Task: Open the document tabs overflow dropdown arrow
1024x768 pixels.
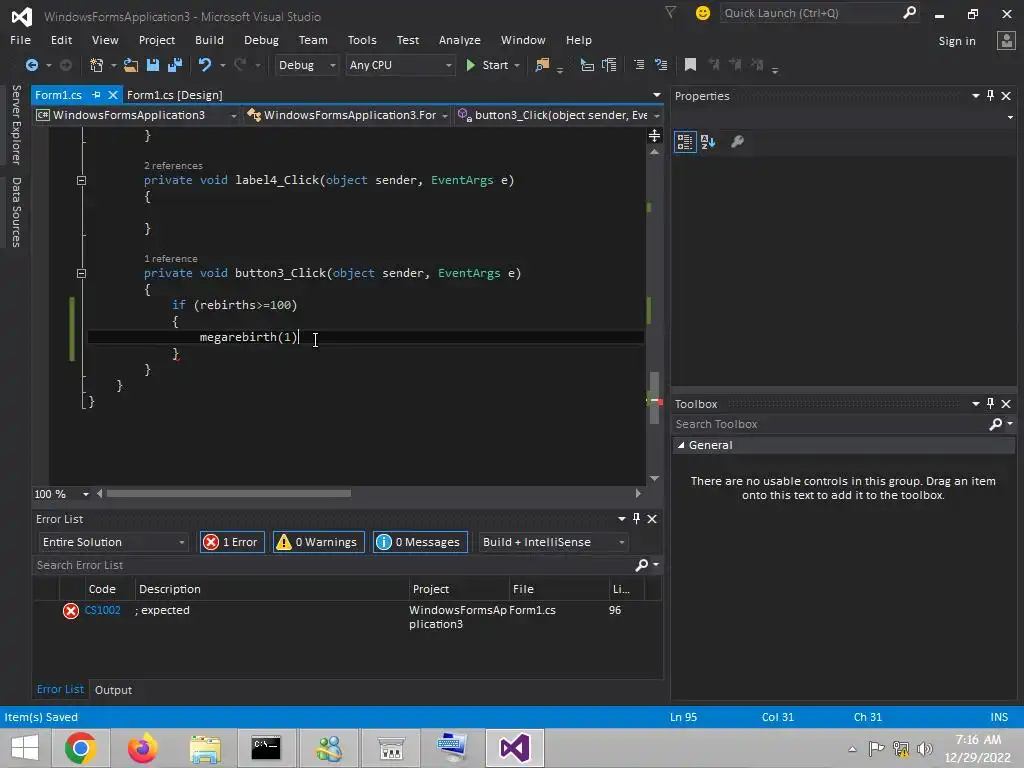Action: click(656, 95)
